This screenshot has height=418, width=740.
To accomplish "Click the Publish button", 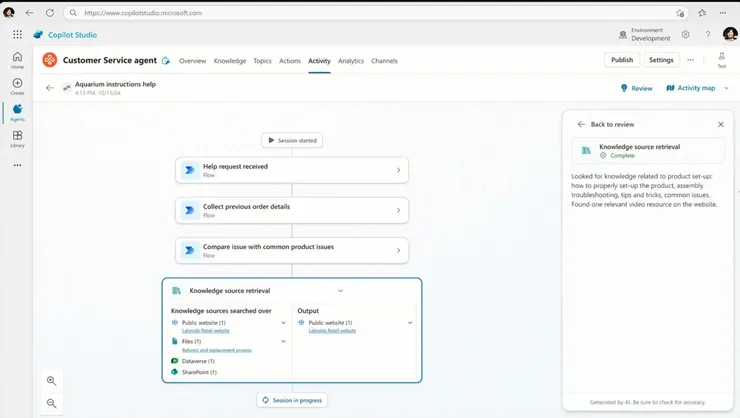I will [x=622, y=60].
